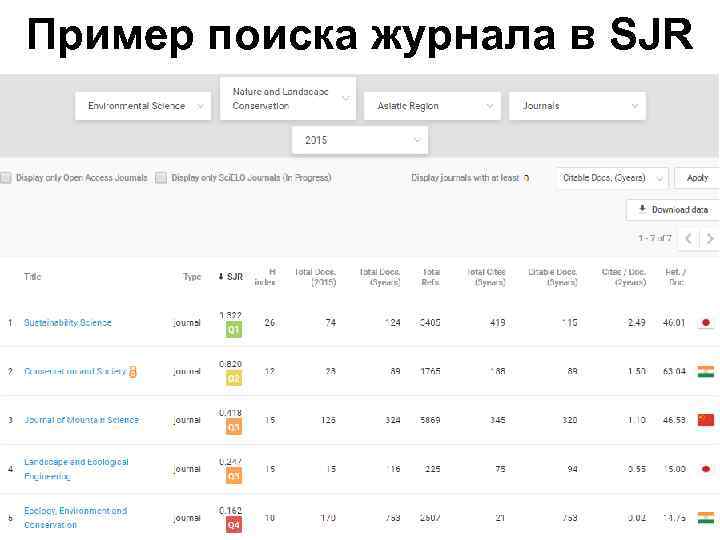The height and width of the screenshot is (540, 720).
Task: Click the Q3 badge for Journal of Mountain Science
Action: pos(233,428)
